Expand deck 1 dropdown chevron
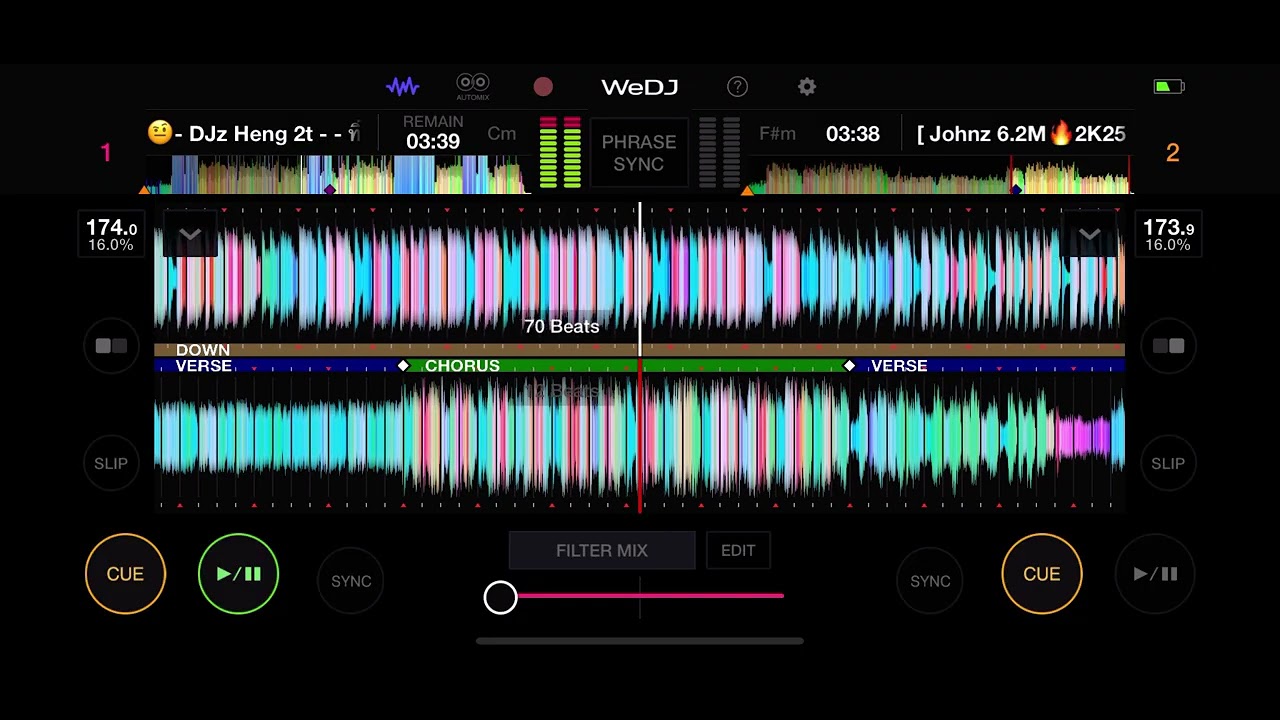 click(190, 236)
